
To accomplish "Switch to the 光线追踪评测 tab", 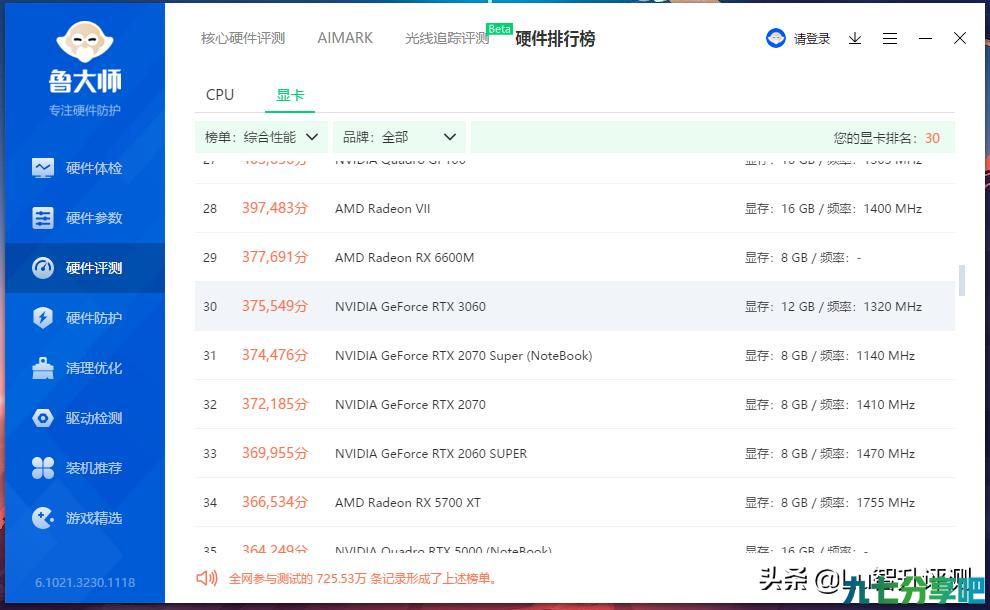I will [x=447, y=39].
